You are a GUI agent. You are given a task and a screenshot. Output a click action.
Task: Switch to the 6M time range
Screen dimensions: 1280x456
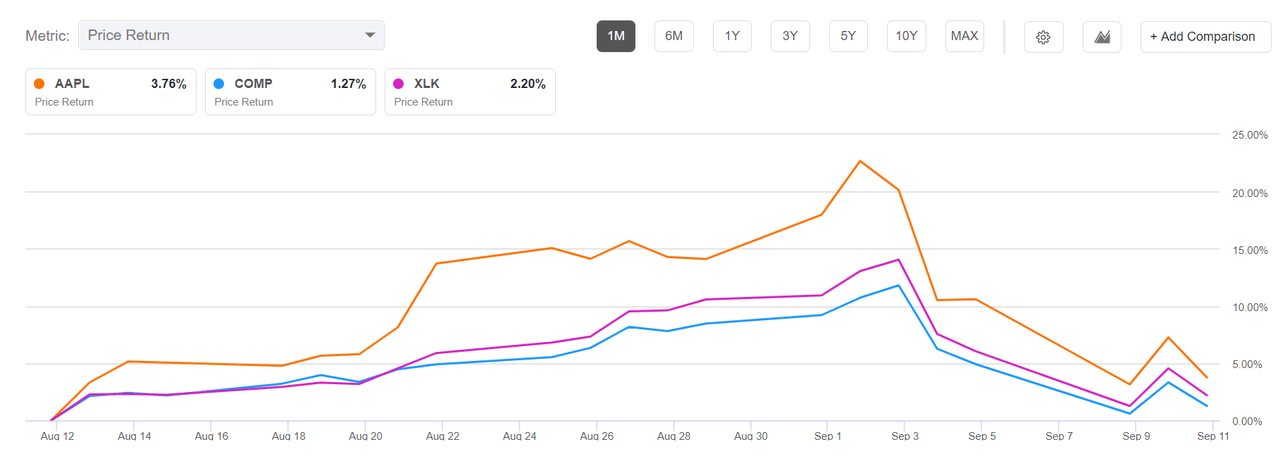[x=674, y=37]
